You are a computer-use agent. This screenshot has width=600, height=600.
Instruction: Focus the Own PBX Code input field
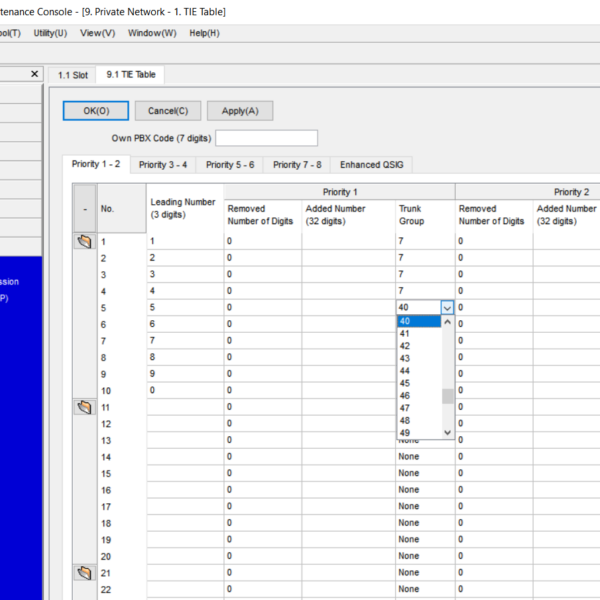tap(266, 138)
